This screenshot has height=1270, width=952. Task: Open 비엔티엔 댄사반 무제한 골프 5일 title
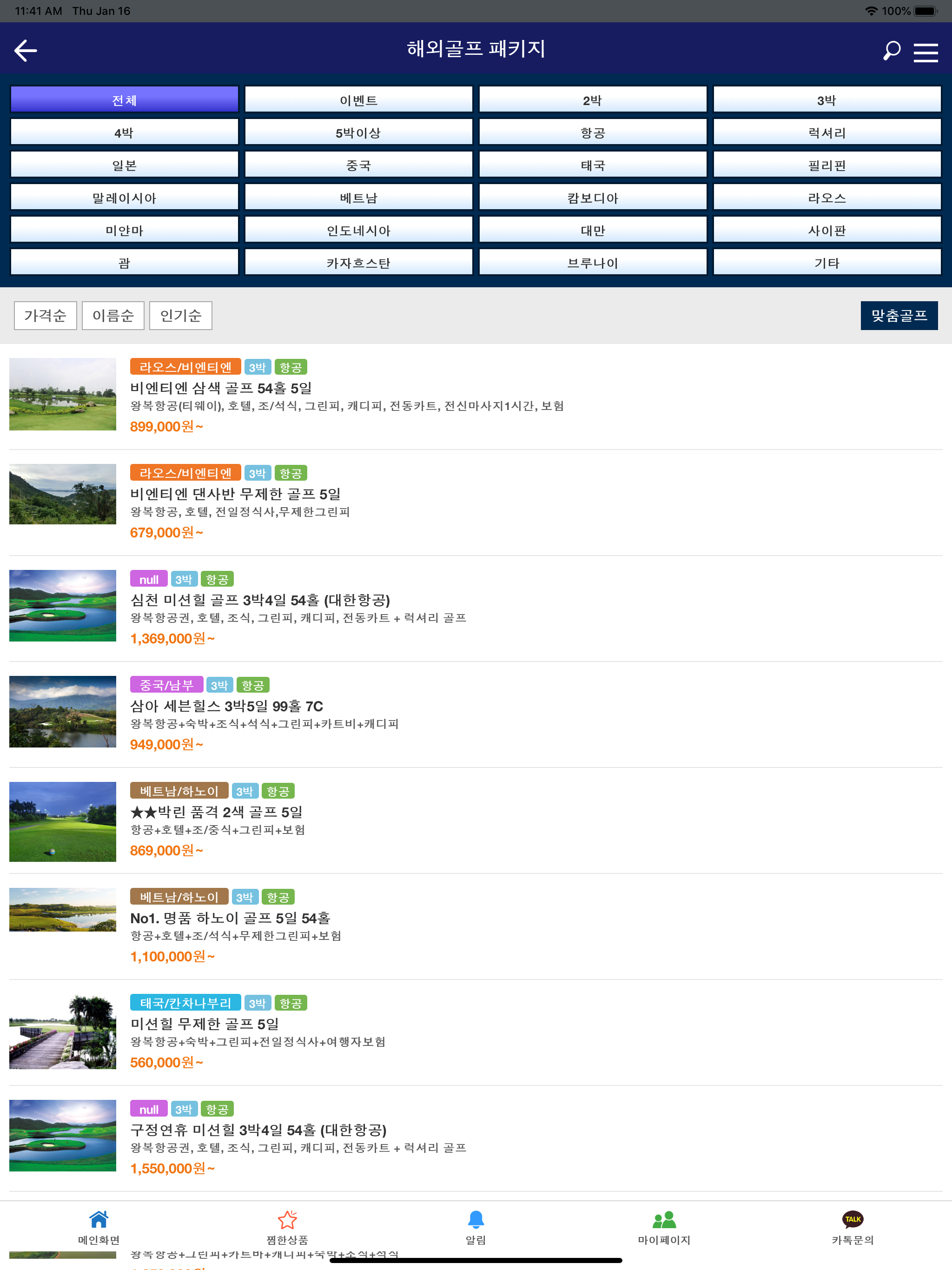(235, 494)
